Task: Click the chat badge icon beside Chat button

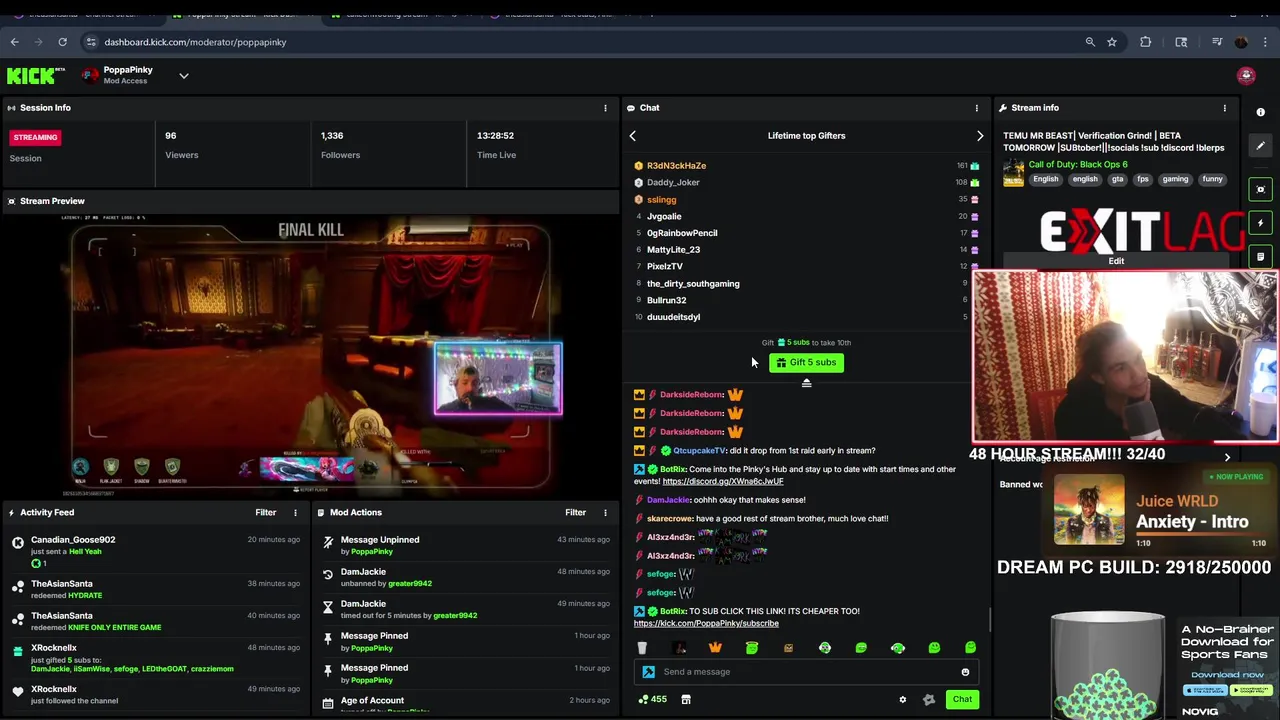Action: coord(929,700)
